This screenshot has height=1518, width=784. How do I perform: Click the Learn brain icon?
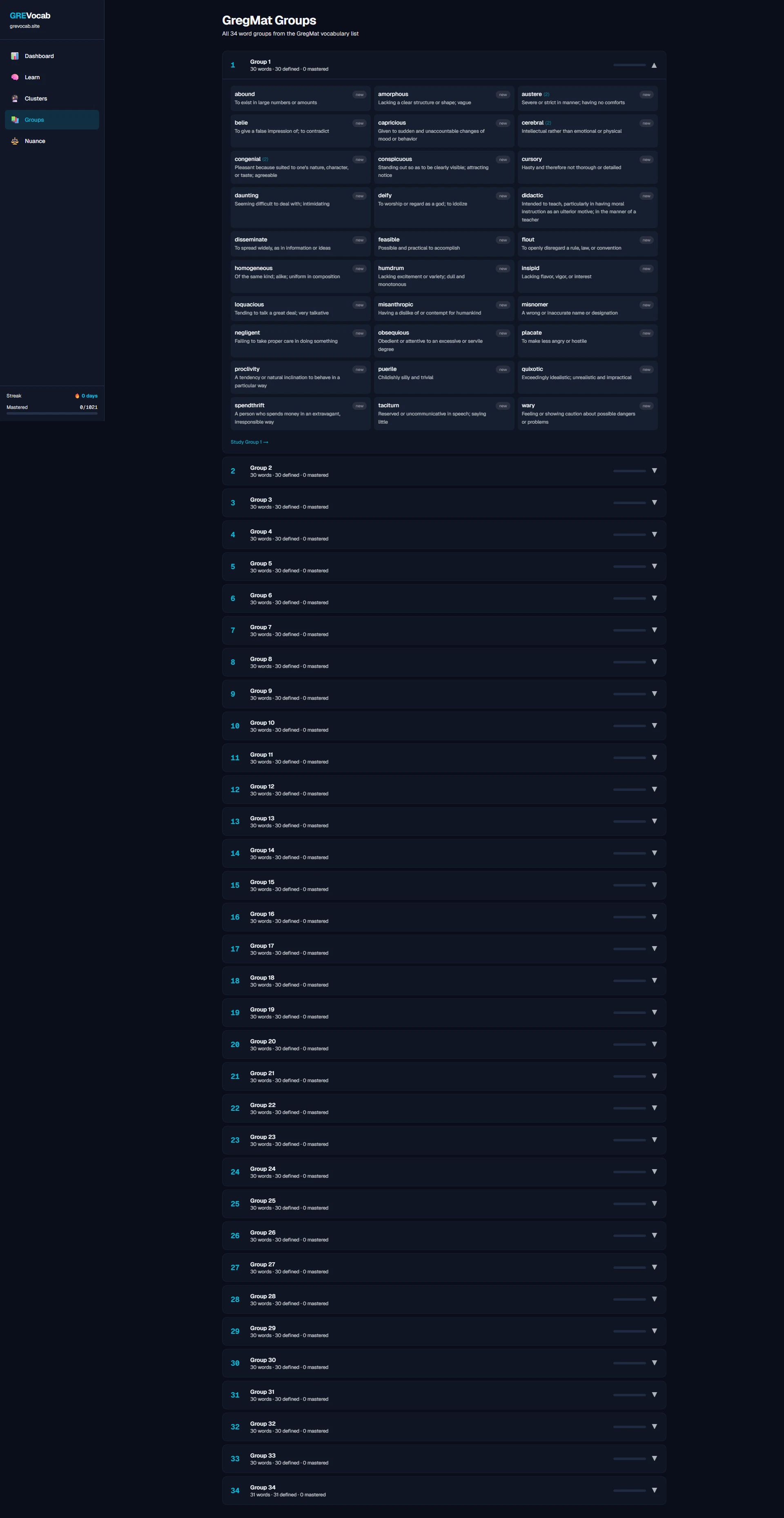click(15, 77)
